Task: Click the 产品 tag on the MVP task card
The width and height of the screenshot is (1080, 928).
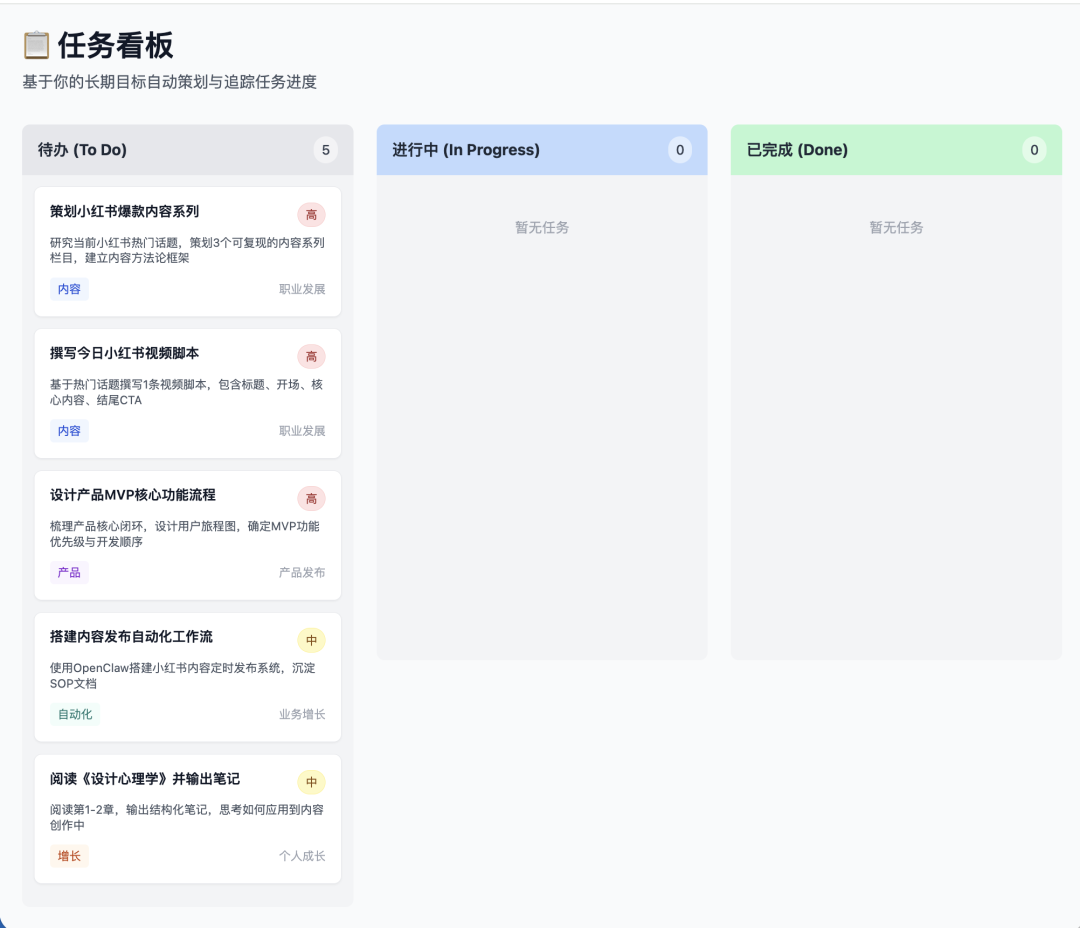Action: click(x=68, y=571)
